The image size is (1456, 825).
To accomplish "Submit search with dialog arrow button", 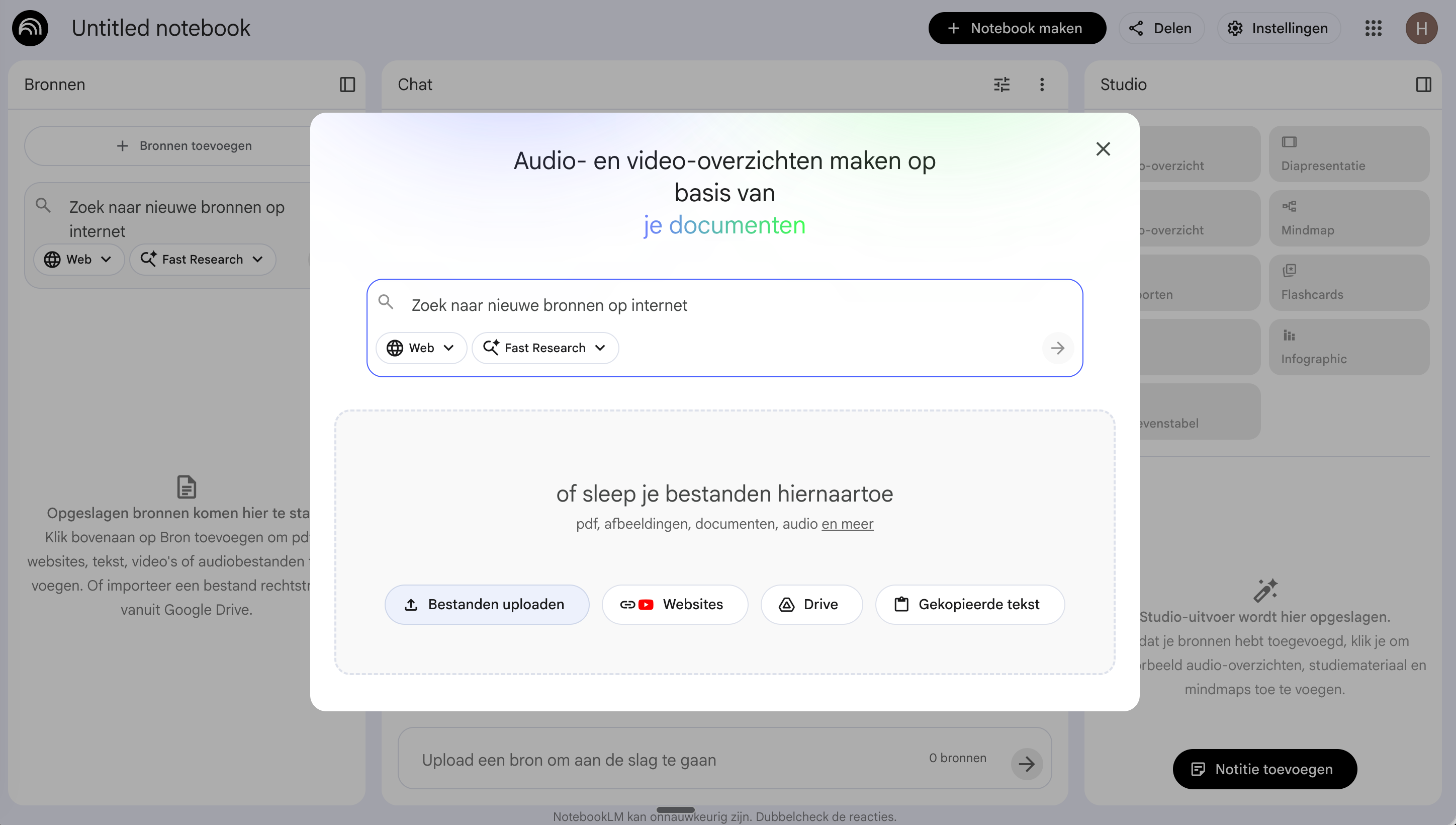I will point(1057,348).
